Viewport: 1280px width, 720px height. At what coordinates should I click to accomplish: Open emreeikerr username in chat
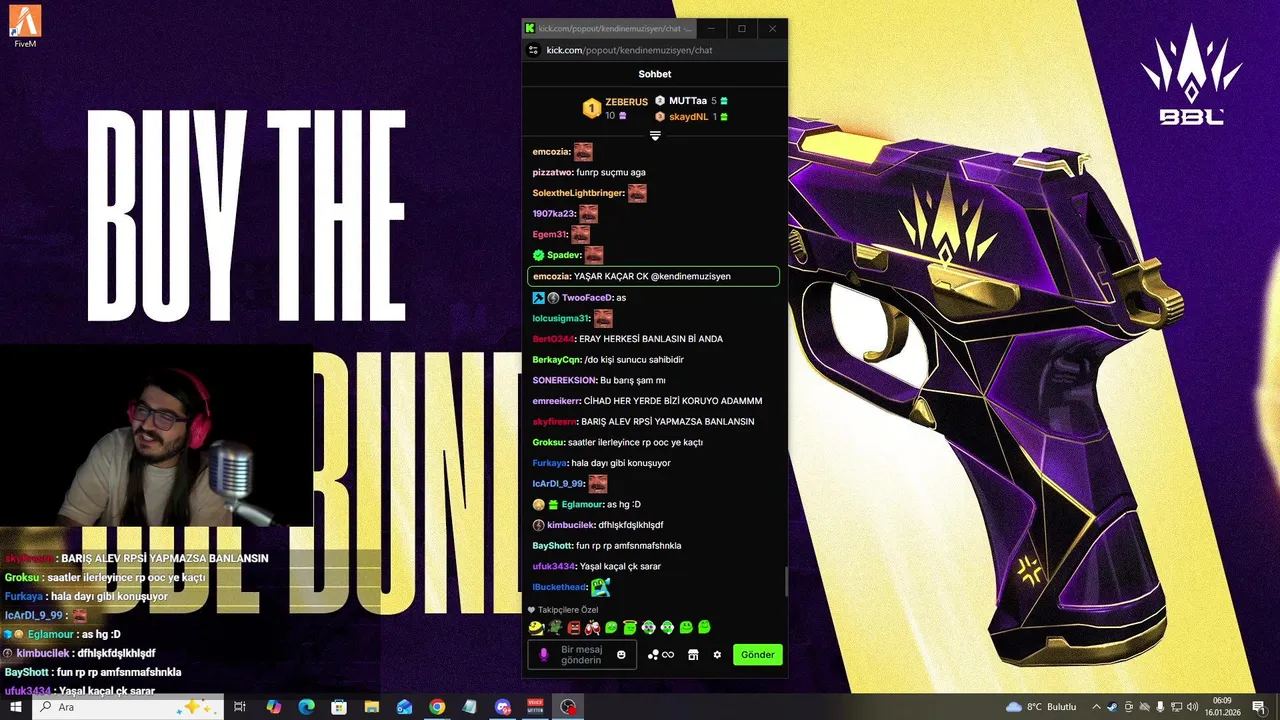coord(556,401)
